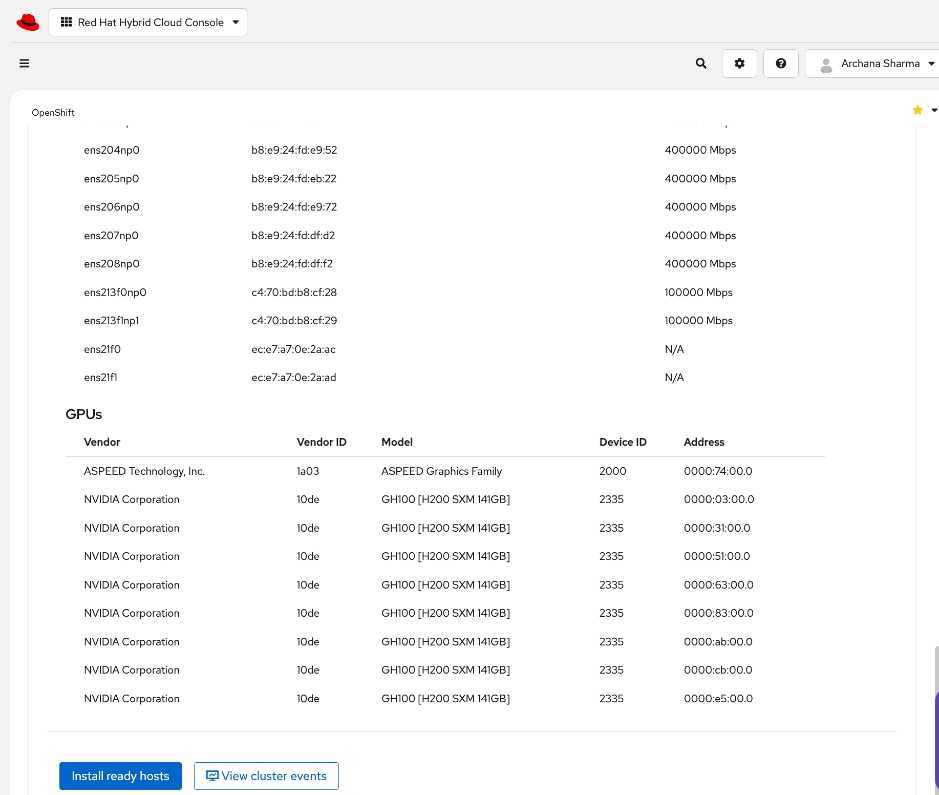Open the application grid icon

[66, 21]
